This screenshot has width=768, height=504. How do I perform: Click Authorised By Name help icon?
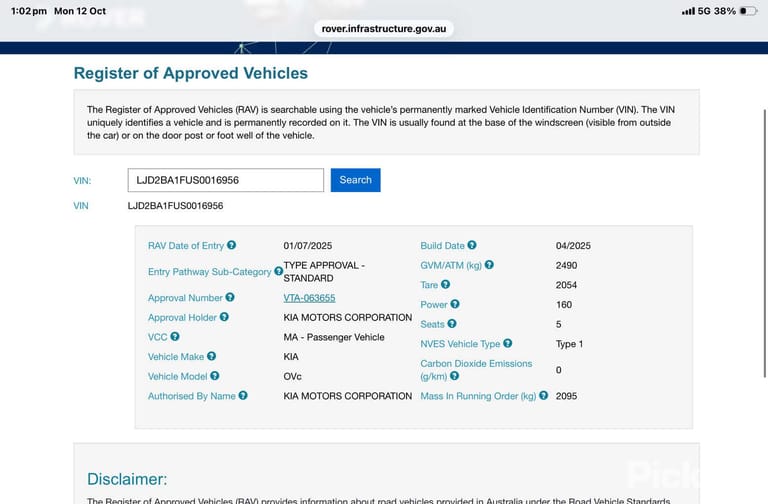(x=243, y=395)
